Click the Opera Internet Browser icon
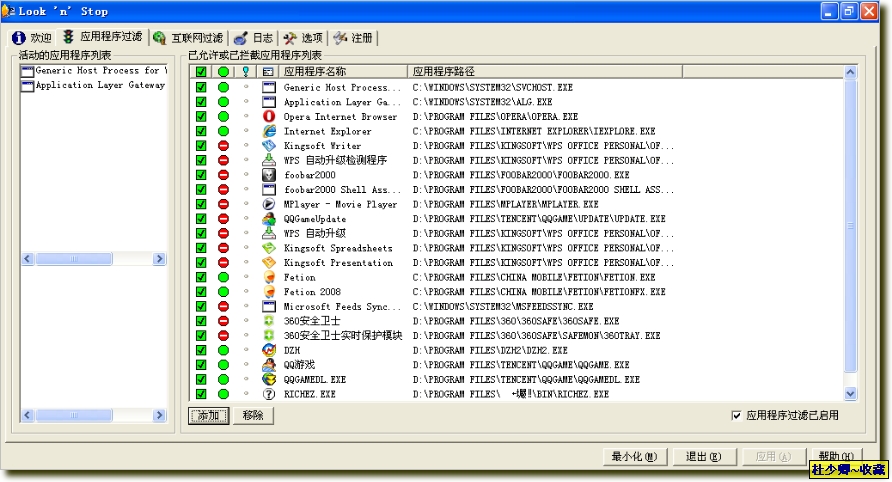 coord(269,117)
